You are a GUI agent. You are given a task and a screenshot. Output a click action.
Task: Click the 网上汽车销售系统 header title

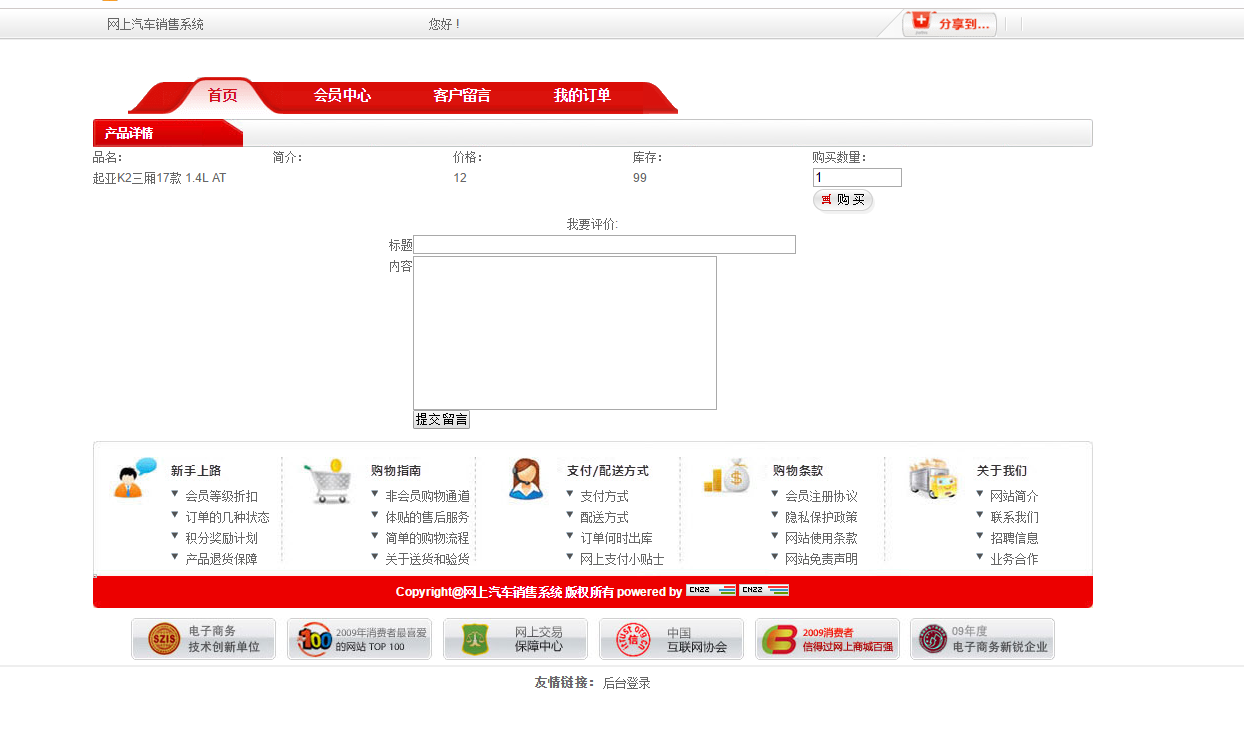pos(155,24)
